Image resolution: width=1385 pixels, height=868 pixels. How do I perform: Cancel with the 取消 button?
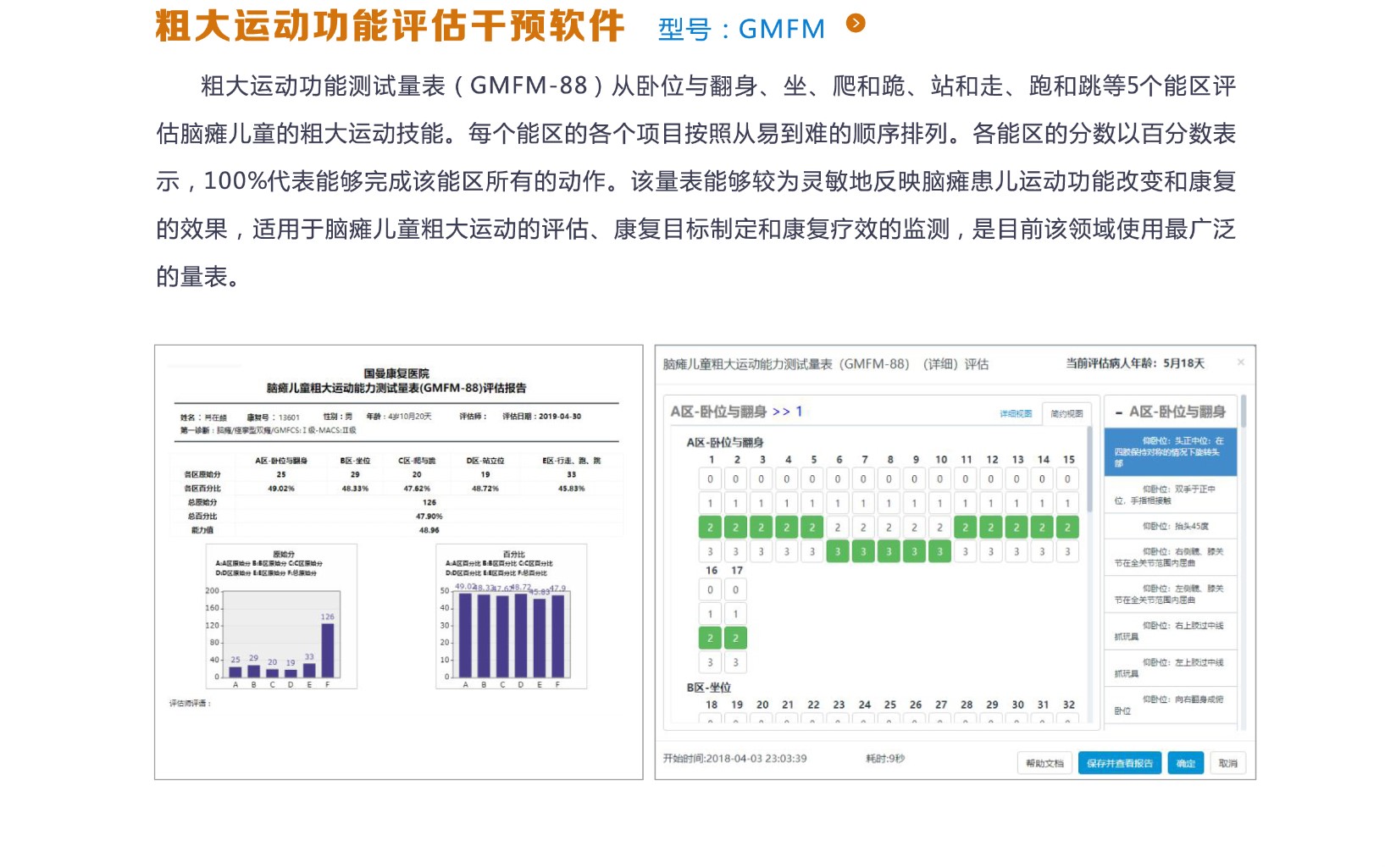1227,764
